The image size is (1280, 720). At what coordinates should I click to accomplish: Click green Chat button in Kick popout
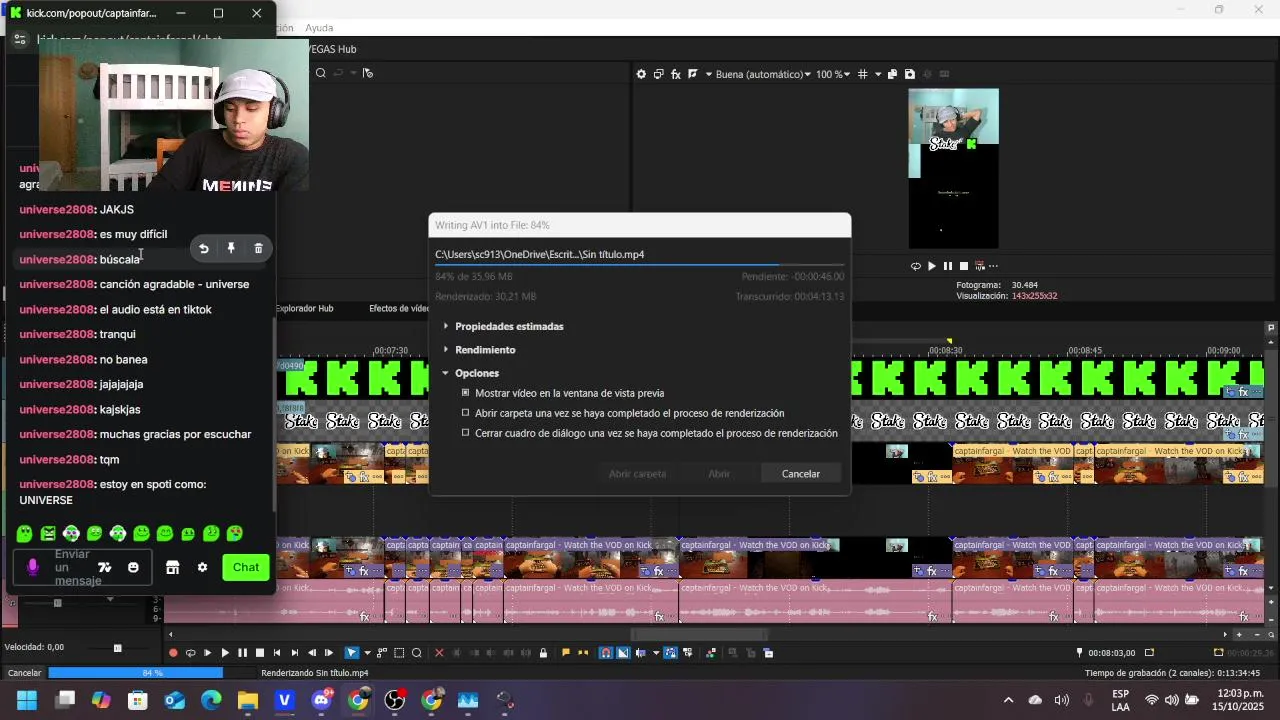pyautogui.click(x=246, y=567)
